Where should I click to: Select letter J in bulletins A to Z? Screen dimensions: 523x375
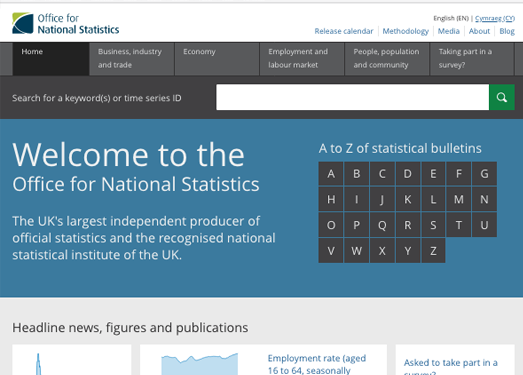382,200
